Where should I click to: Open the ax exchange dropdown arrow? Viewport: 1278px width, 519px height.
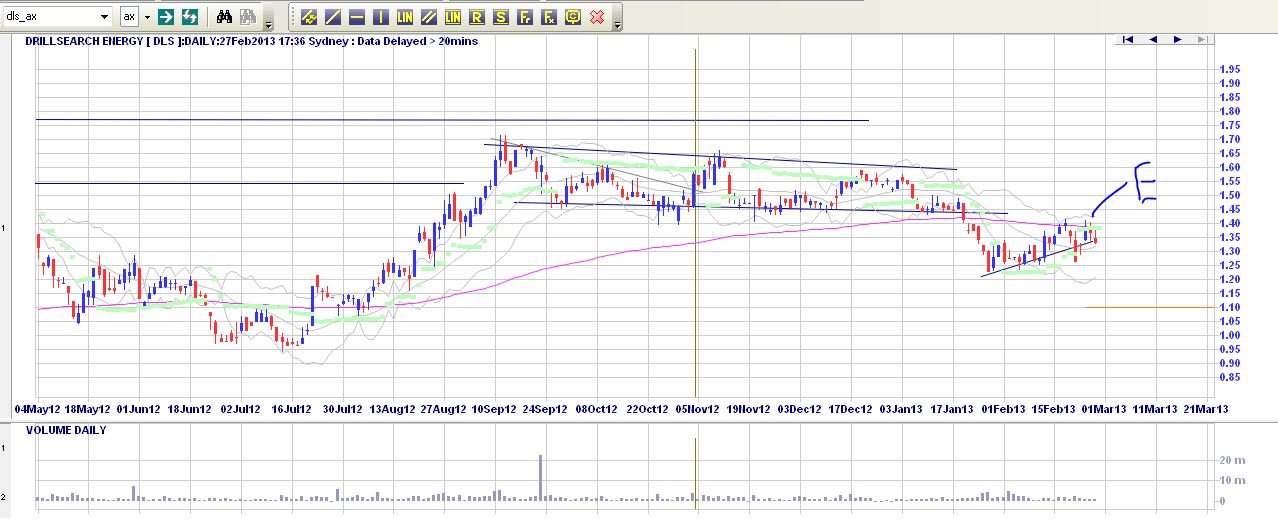(x=147, y=17)
